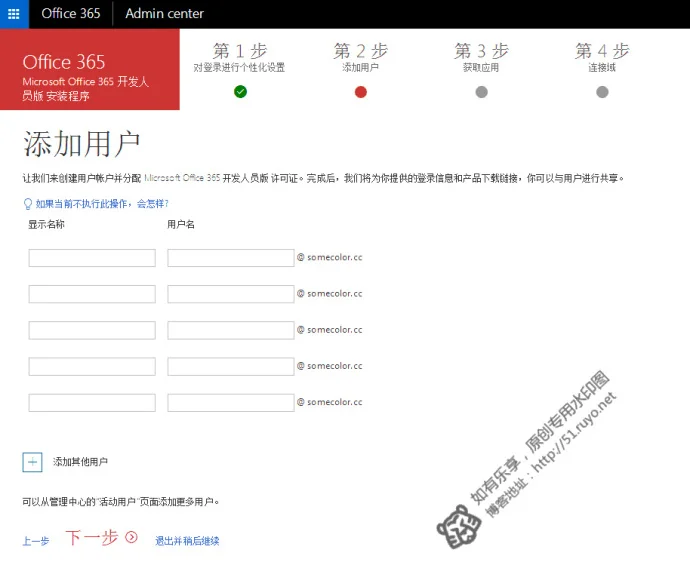Open Admin center from header
The width and height of the screenshot is (690, 565).
tap(164, 14)
